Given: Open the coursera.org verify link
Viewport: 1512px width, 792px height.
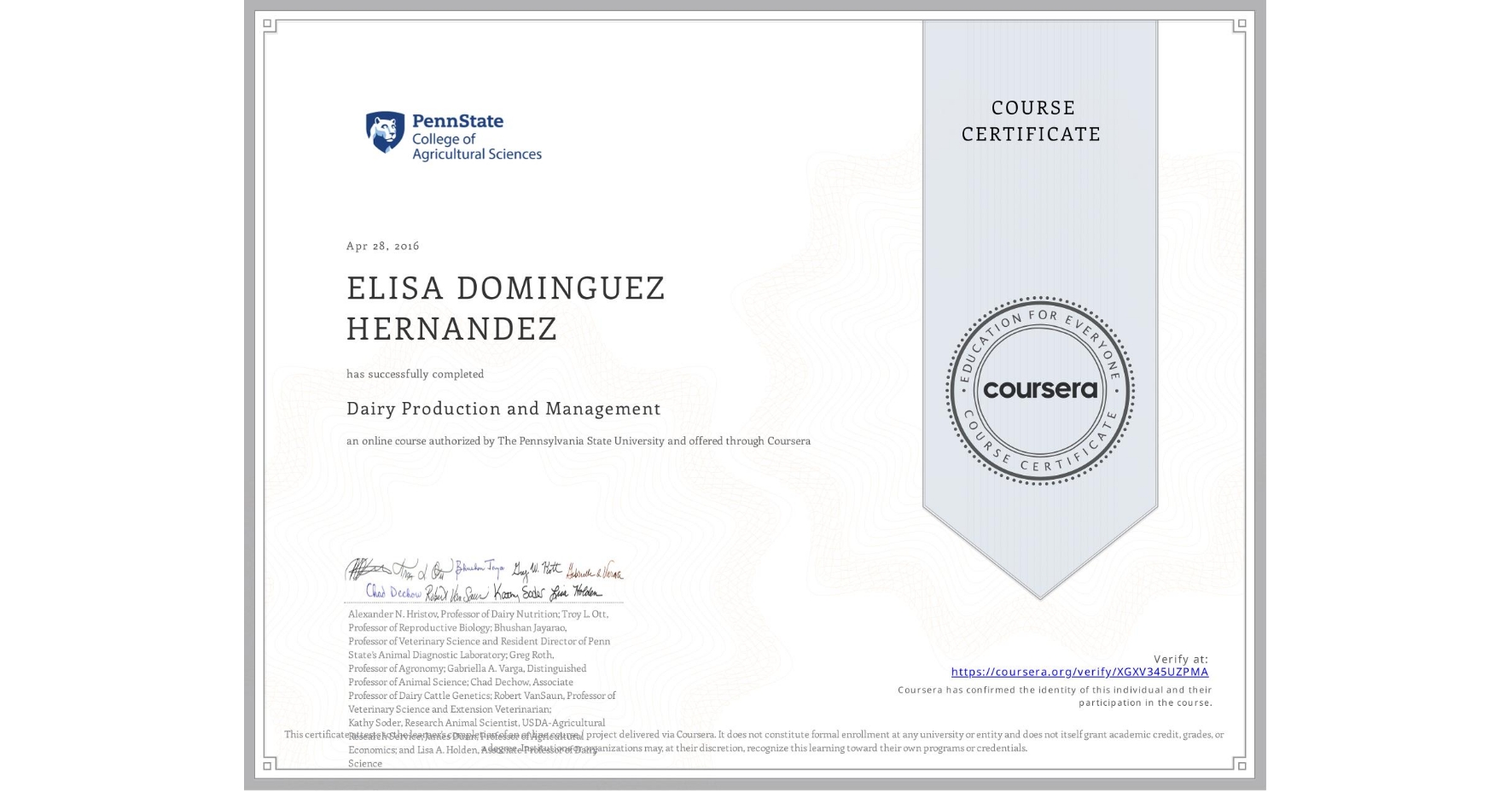Looking at the screenshot, I should point(1079,672).
